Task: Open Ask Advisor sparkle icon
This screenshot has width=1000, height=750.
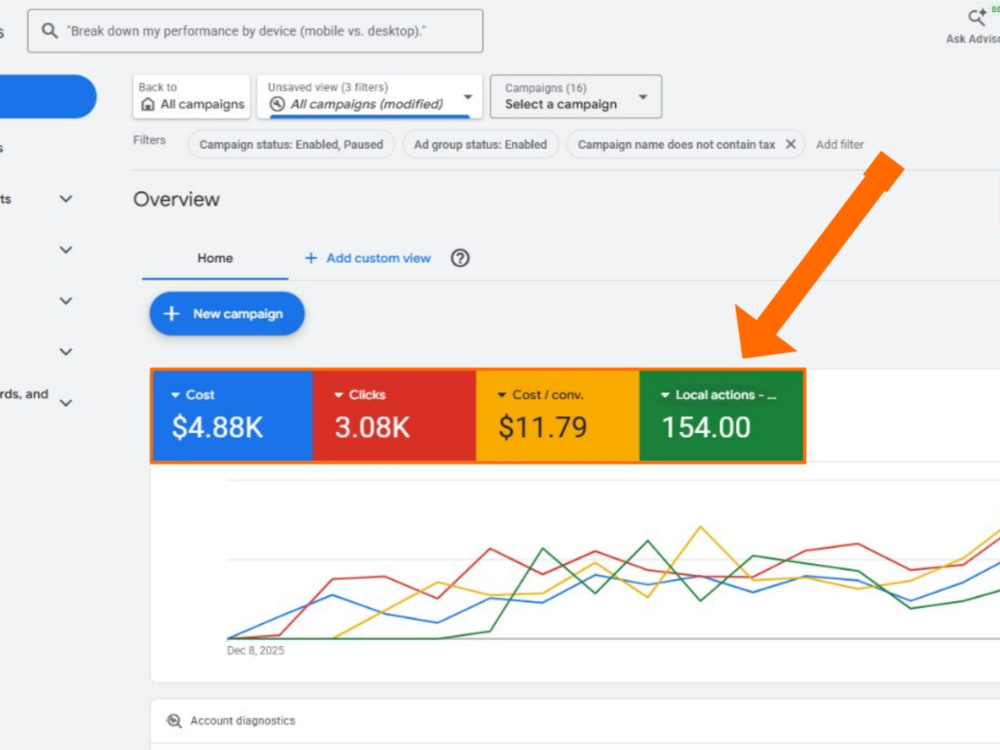Action: 976,17
